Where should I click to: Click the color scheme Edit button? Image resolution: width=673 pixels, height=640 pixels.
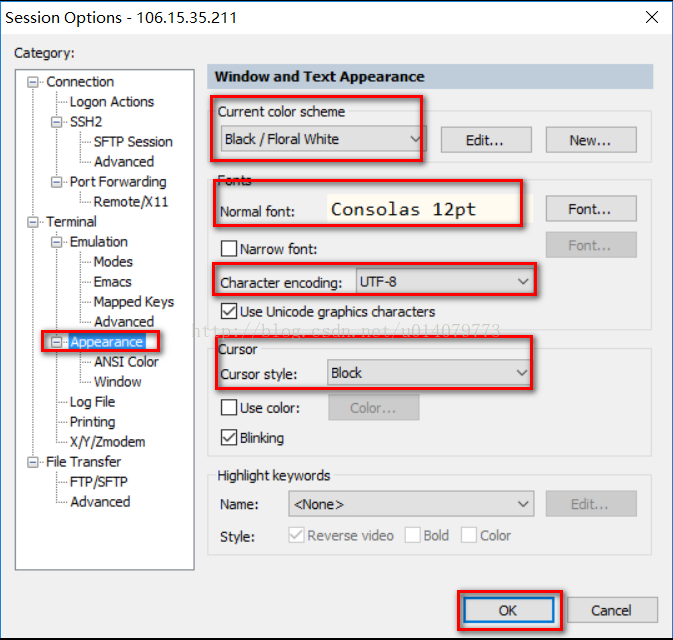[x=486, y=140]
